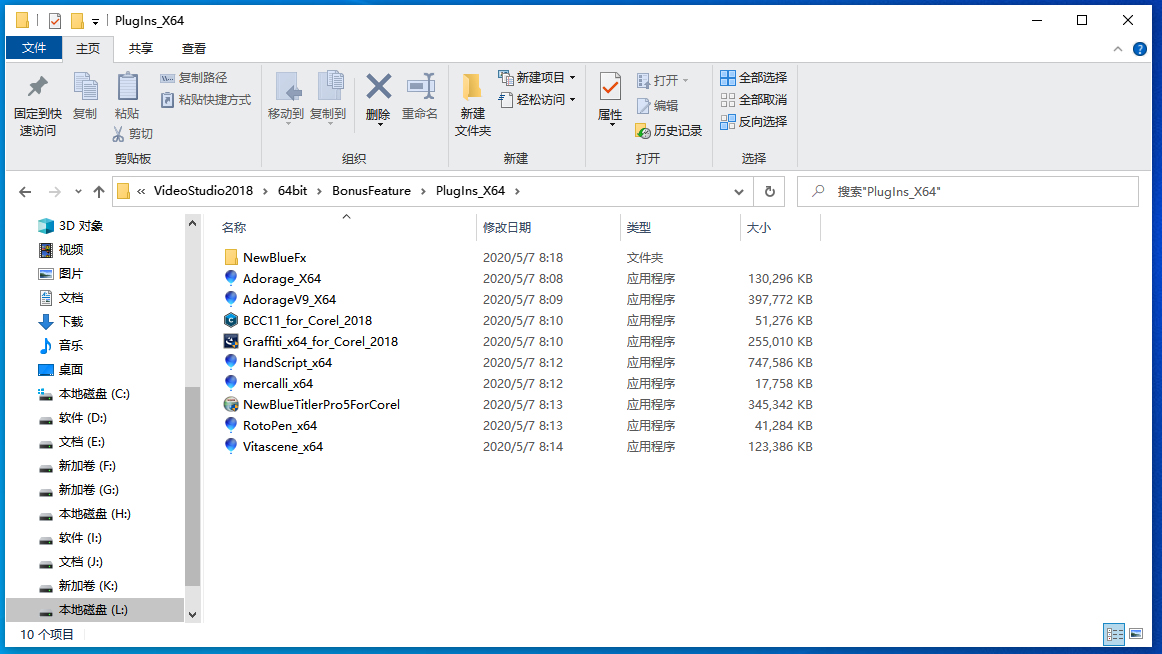This screenshot has width=1162, height=654.
Task: Sort by the 名称 column header
Action: click(x=233, y=228)
